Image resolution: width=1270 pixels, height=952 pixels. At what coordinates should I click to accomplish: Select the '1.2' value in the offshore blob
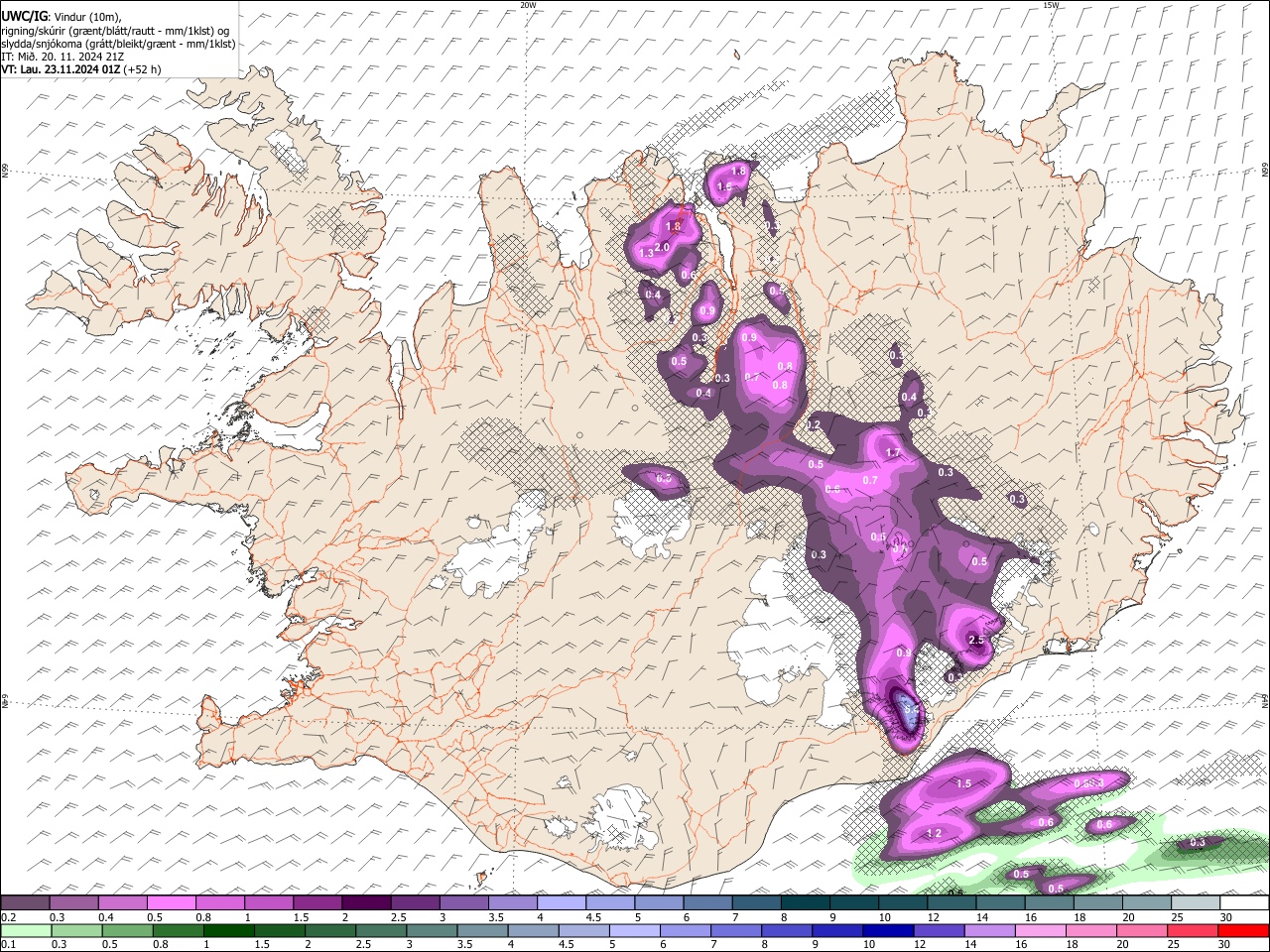[934, 834]
